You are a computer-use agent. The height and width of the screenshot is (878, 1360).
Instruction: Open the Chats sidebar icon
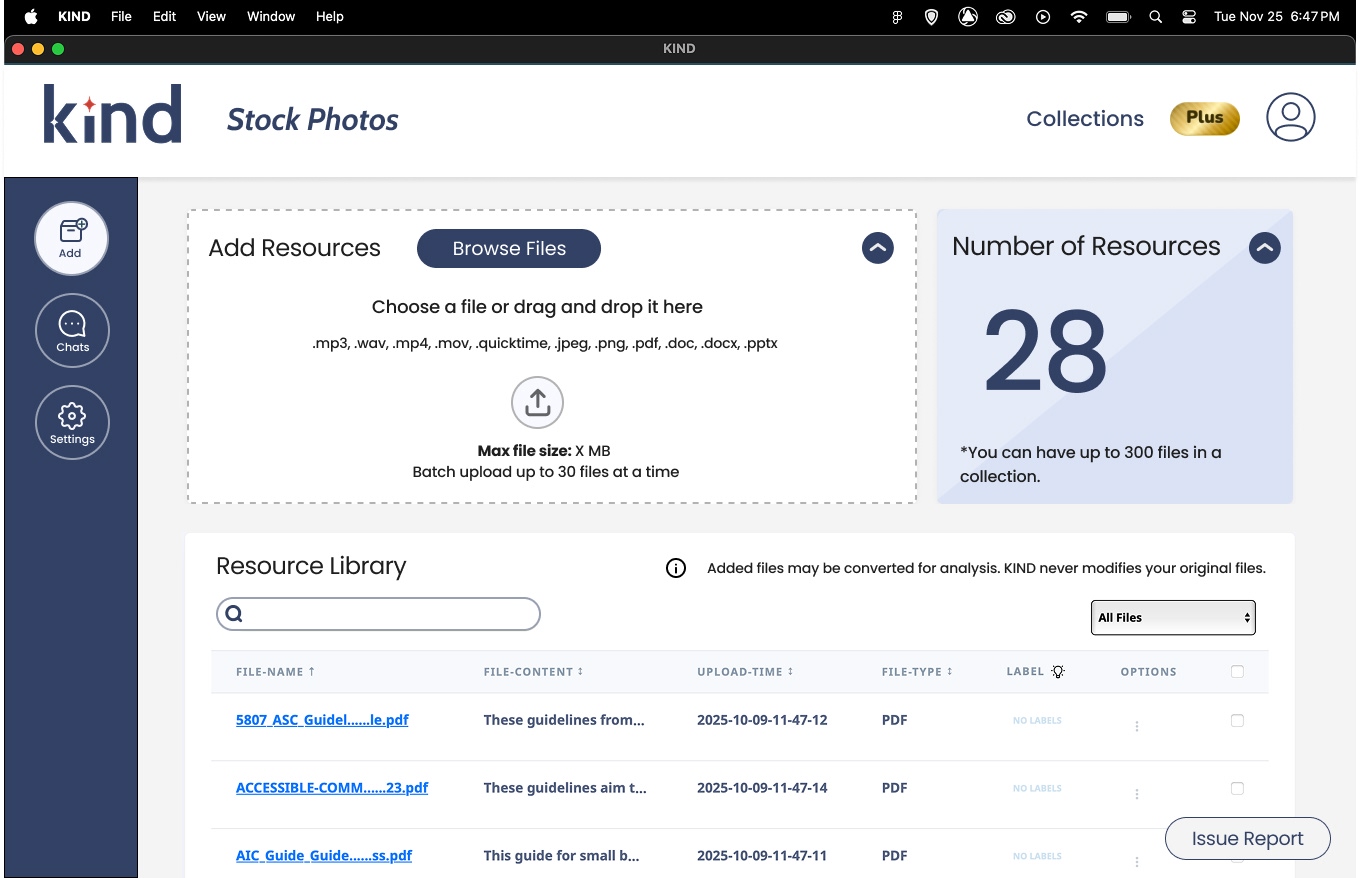pos(72,330)
